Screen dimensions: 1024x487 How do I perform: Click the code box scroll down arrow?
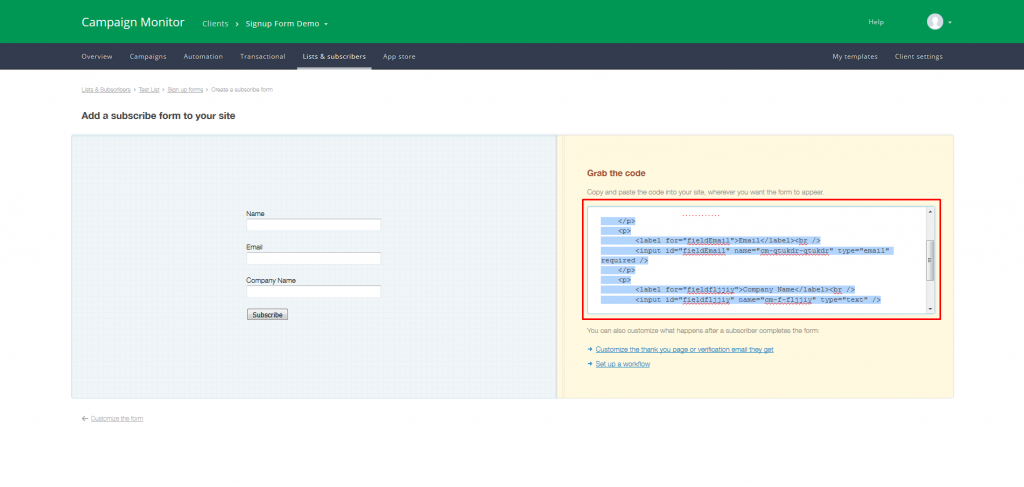(x=930, y=309)
